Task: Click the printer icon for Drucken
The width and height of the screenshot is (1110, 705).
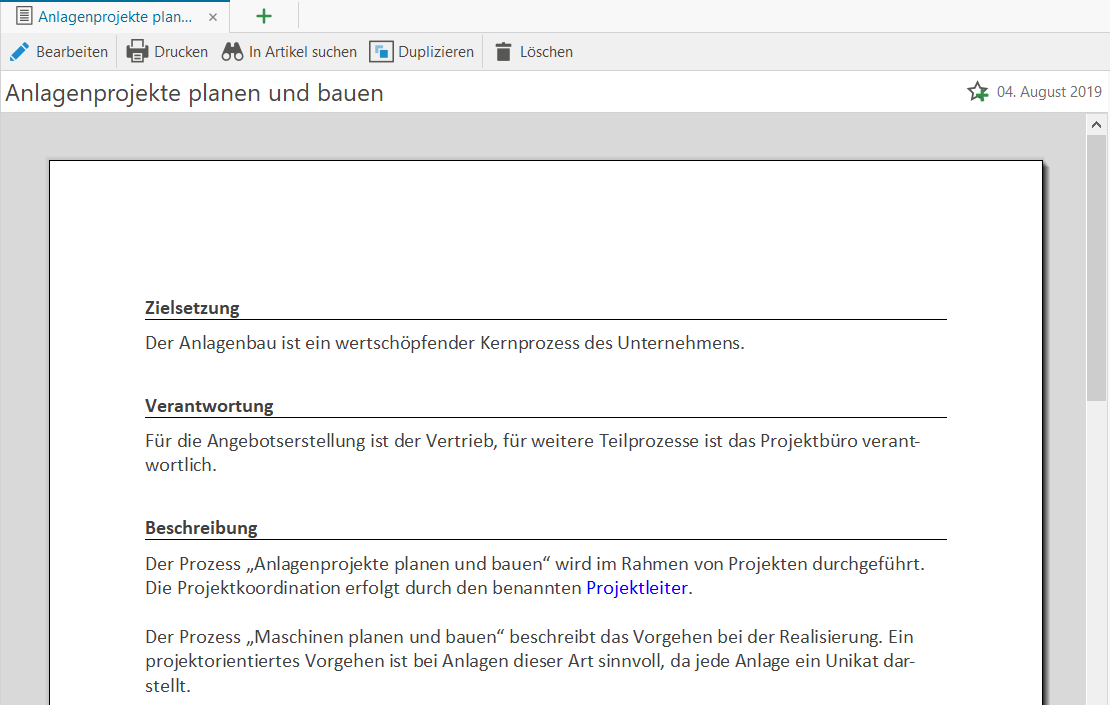Action: pos(137,52)
